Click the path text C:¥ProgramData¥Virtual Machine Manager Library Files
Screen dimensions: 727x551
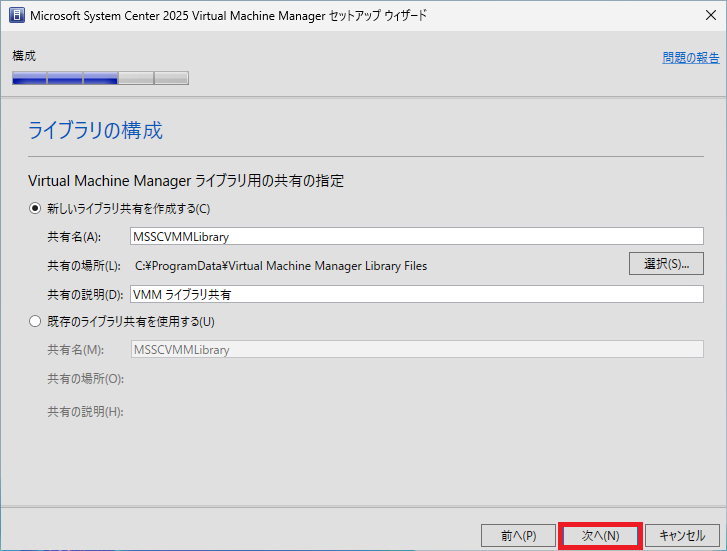[x=281, y=266]
